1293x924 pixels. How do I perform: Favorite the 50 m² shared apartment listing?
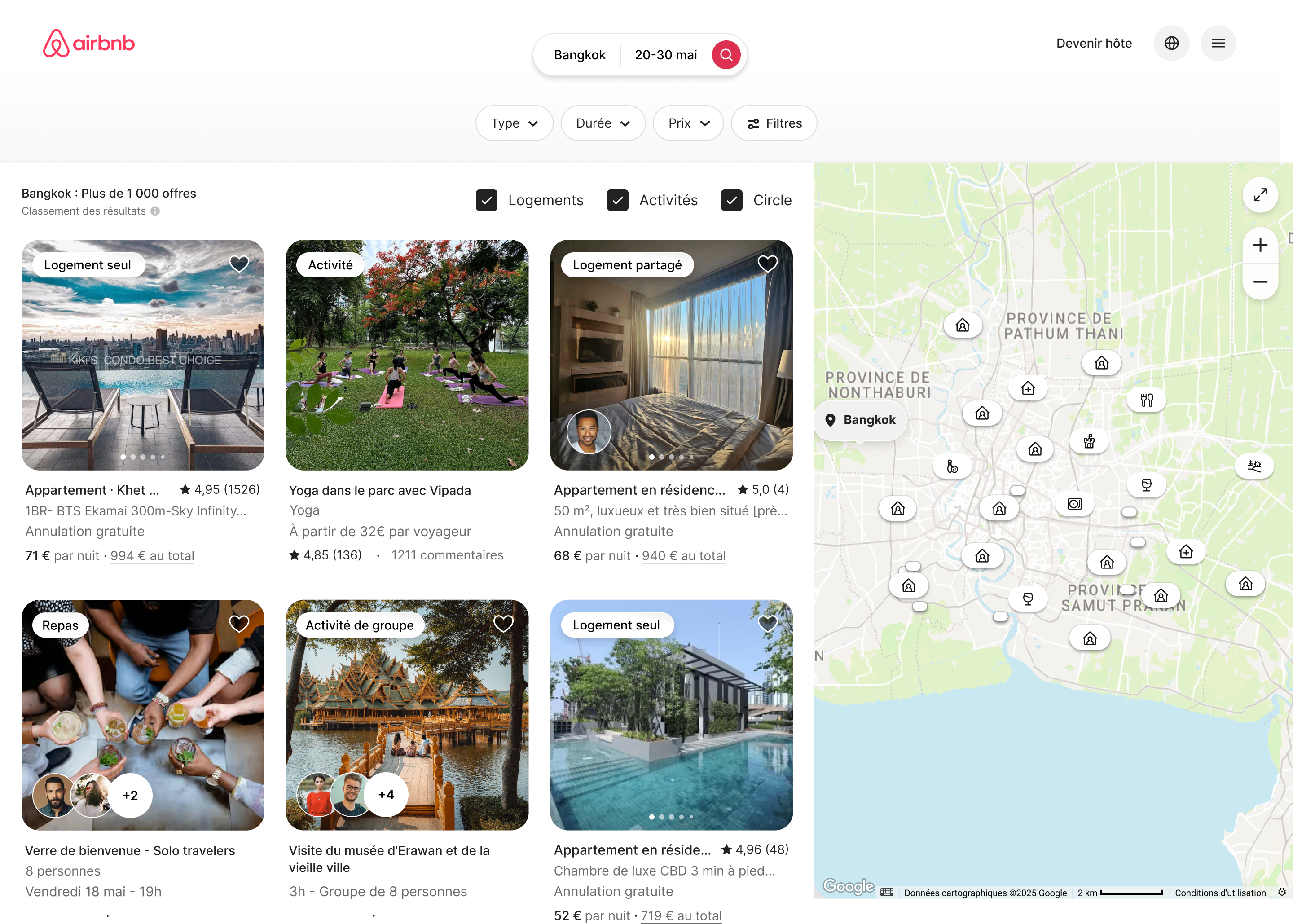point(767,264)
